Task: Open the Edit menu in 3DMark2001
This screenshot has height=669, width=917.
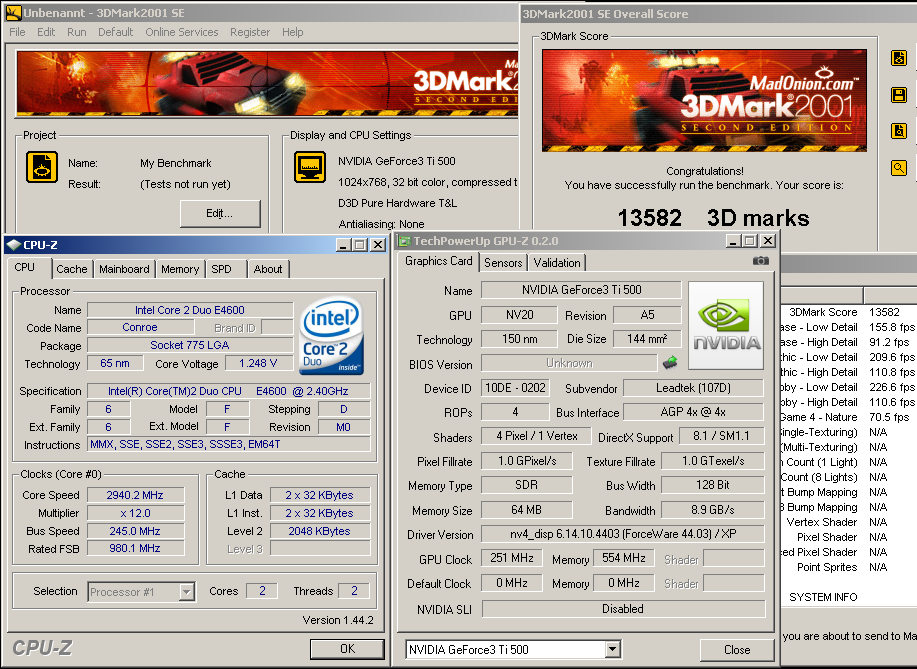Action: tap(46, 32)
